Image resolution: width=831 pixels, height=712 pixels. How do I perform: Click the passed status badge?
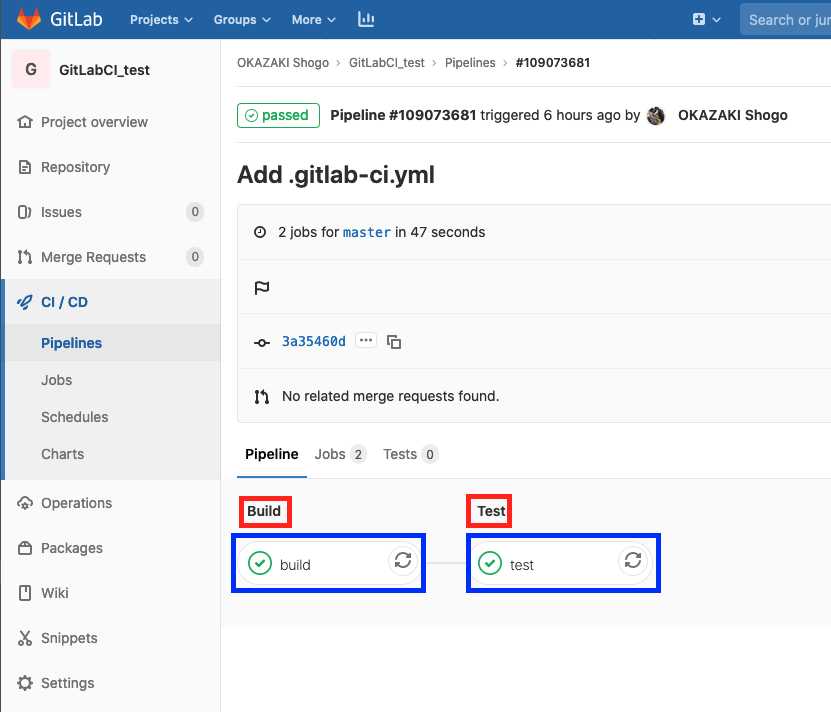pos(278,115)
